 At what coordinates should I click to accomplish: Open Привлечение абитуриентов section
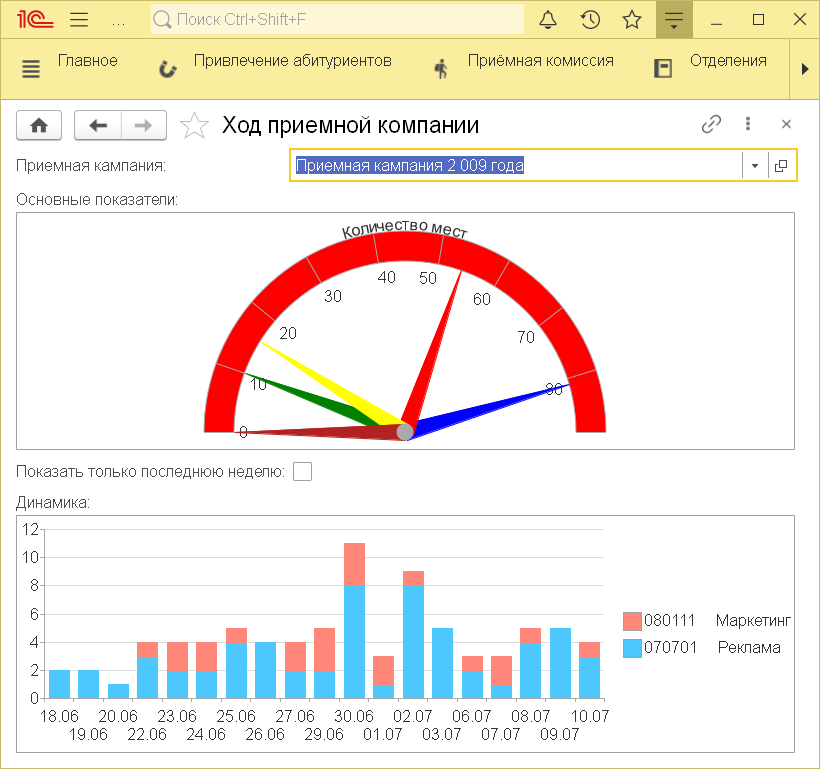(x=292, y=61)
